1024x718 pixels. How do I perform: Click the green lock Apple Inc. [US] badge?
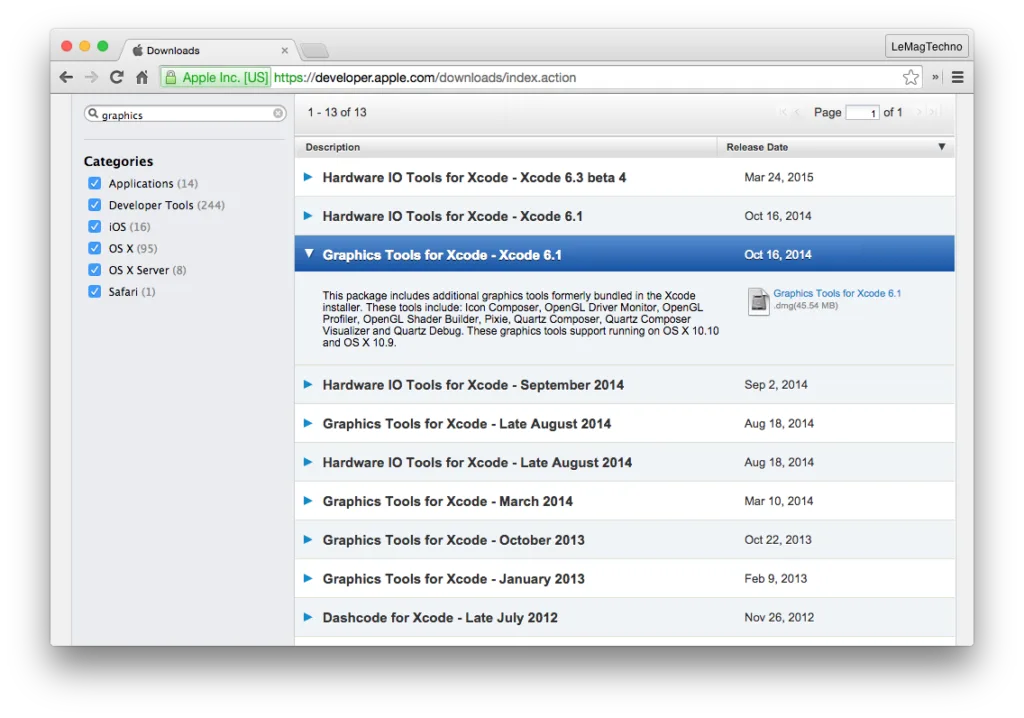216,77
